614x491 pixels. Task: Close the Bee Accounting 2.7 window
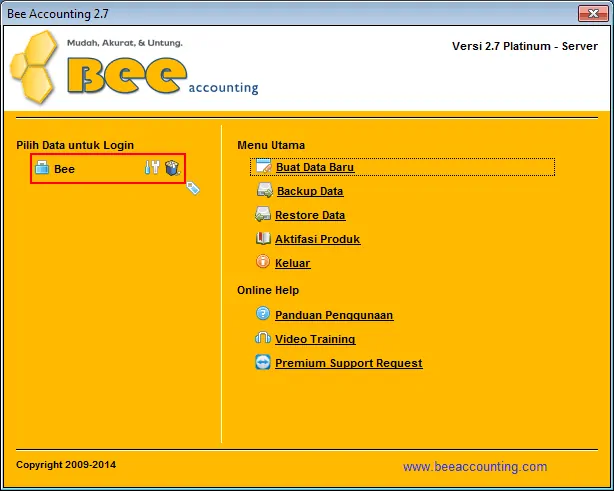[x=593, y=13]
